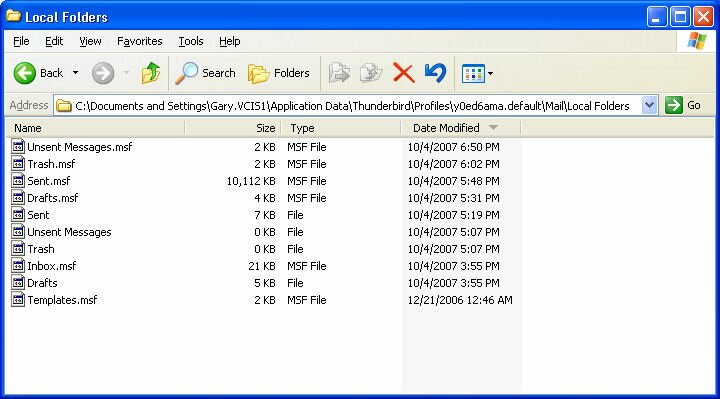This screenshot has width=720, height=399.
Task: Click the Copy To toolbar icon
Action: click(371, 73)
